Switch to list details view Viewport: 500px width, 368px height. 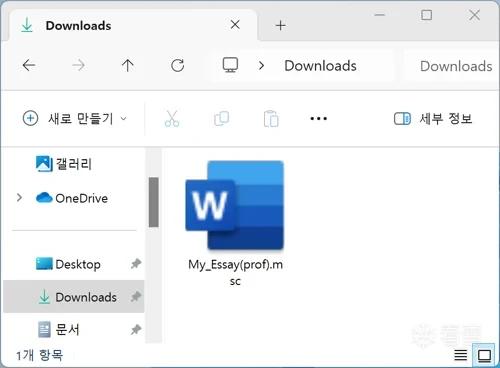point(461,355)
